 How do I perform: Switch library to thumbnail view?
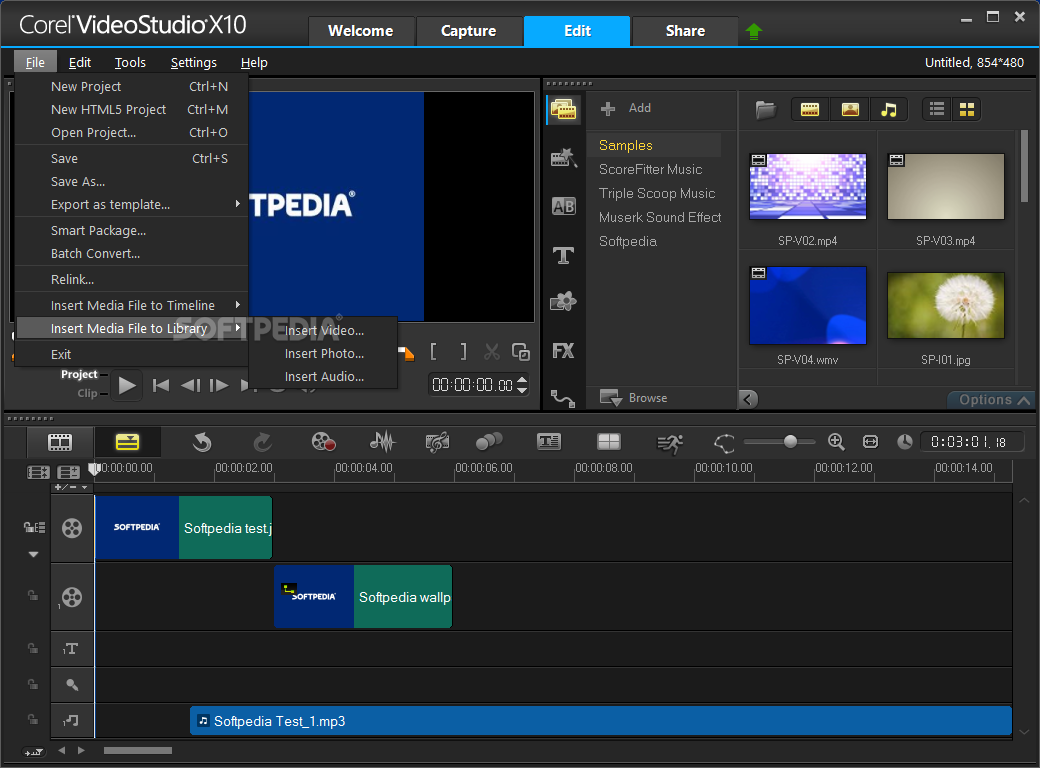point(966,109)
